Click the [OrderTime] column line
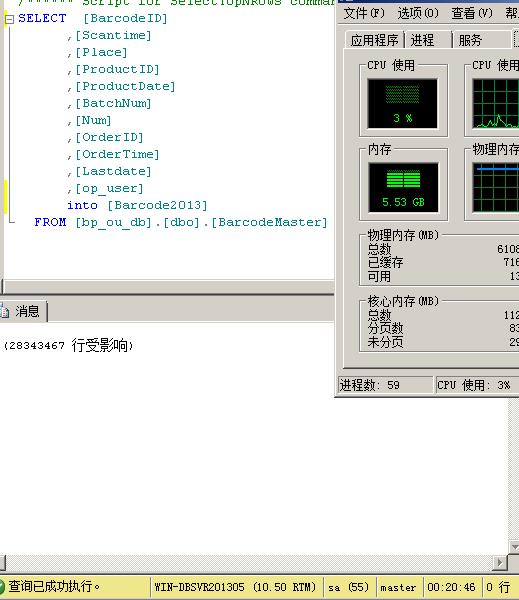The height and width of the screenshot is (600, 519). click(117, 155)
